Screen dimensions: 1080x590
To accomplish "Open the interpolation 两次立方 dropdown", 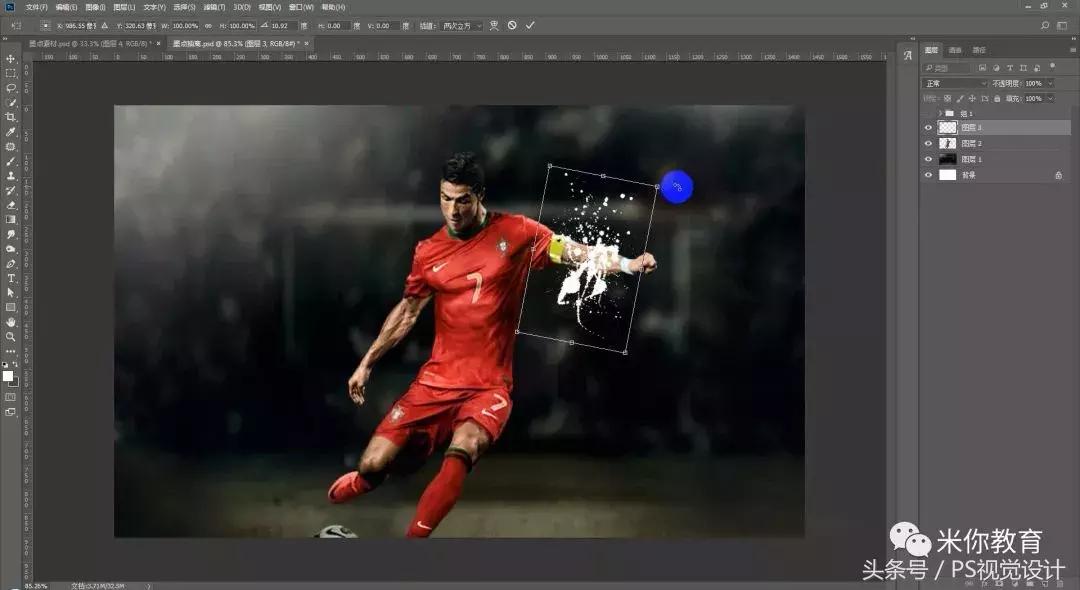I will (461, 25).
